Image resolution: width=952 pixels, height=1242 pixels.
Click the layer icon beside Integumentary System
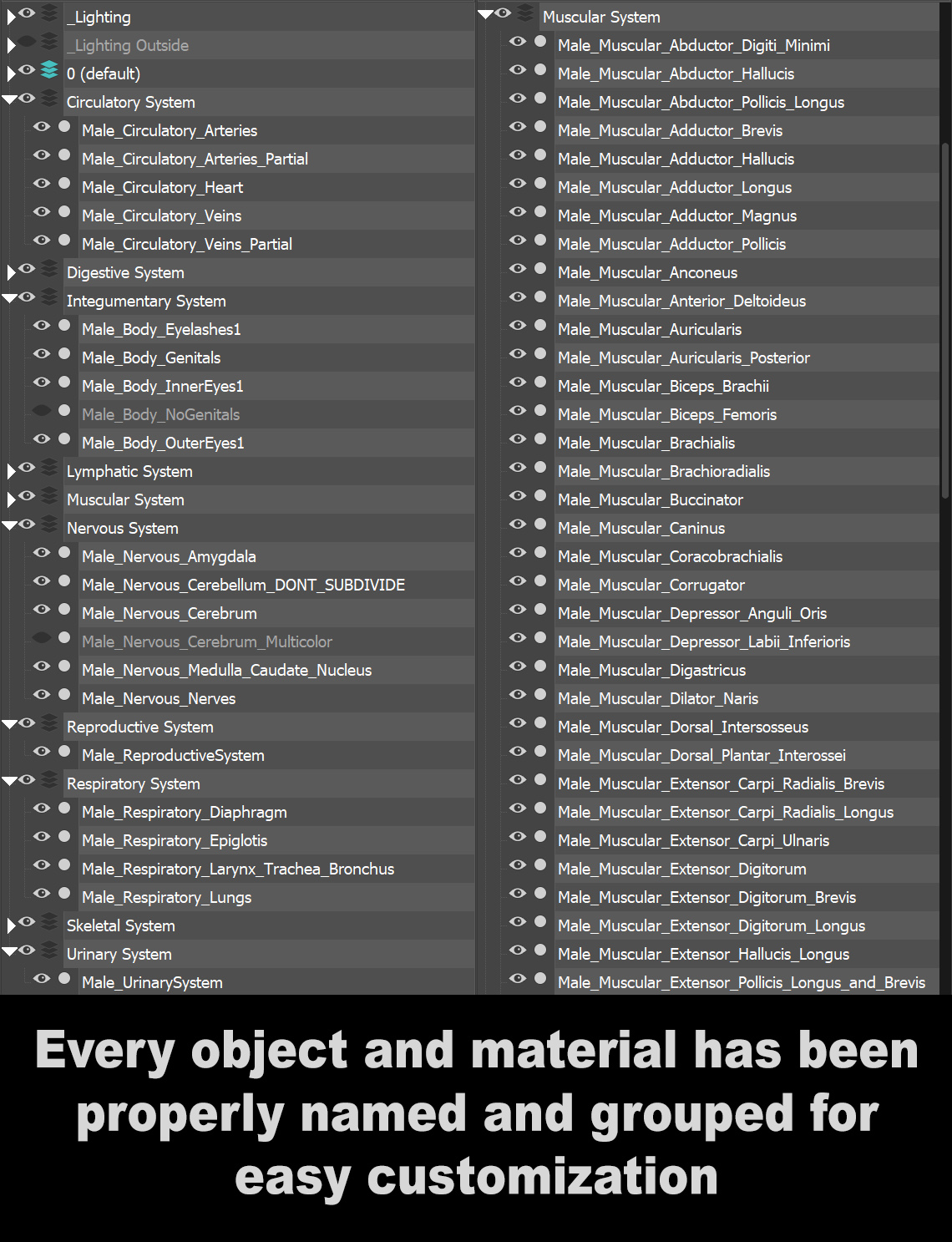coord(50,297)
